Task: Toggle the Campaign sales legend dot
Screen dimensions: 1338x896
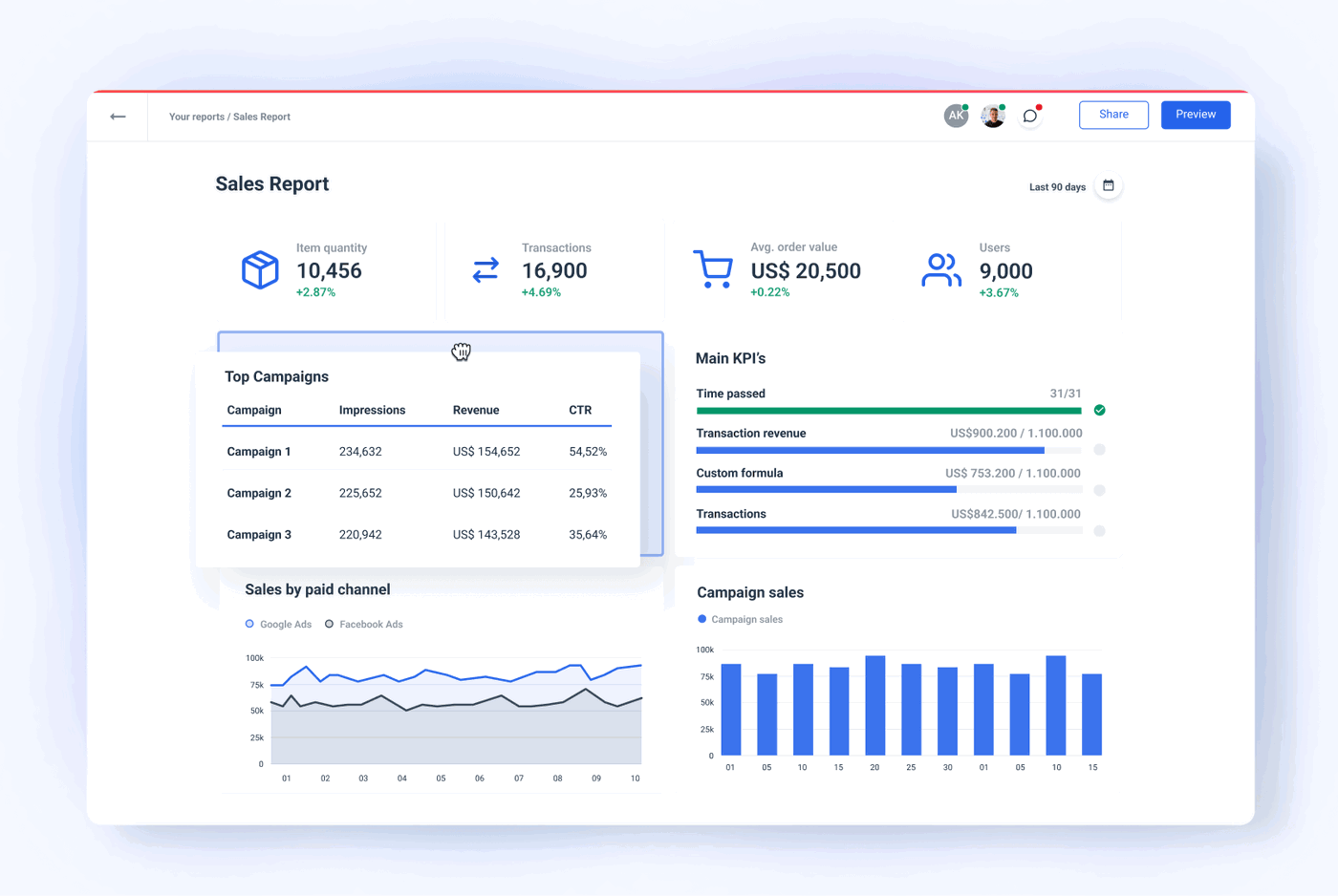Action: pyautogui.click(x=701, y=619)
